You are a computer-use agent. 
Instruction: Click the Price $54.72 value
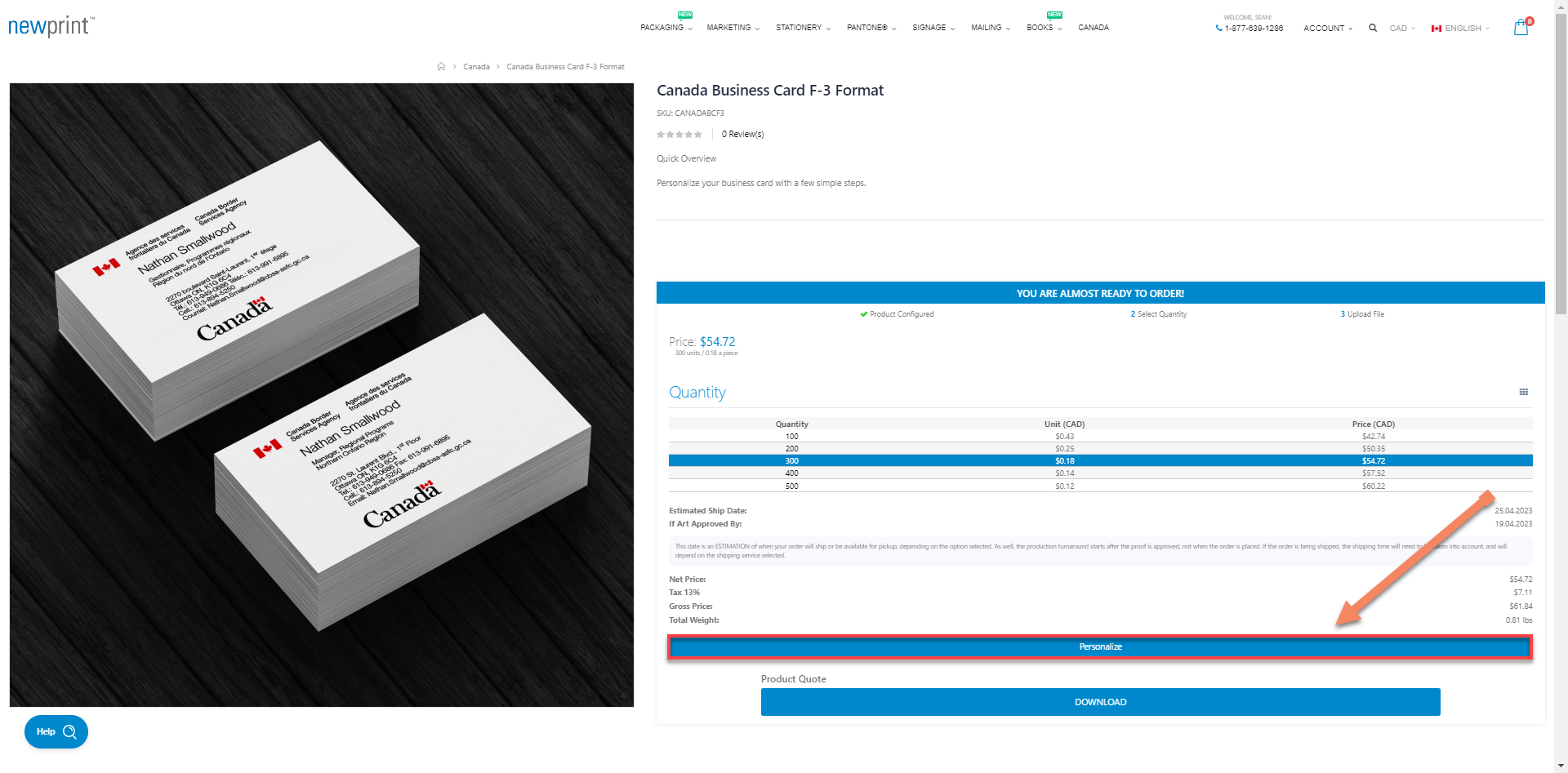pyautogui.click(x=718, y=342)
